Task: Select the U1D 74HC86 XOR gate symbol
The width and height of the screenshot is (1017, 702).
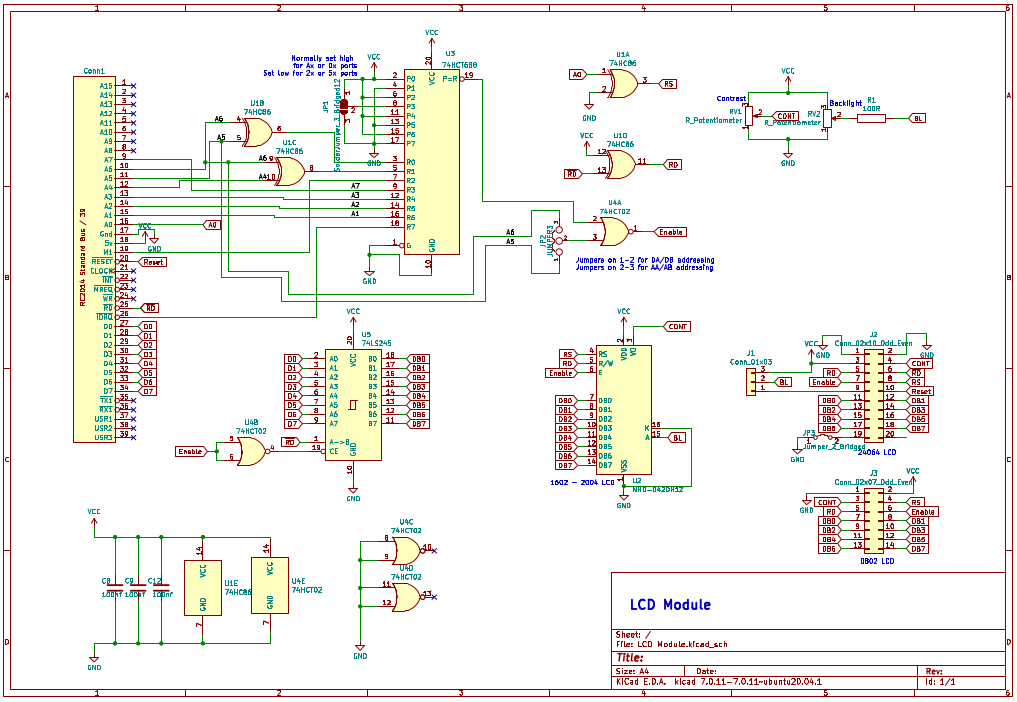Action: tap(621, 165)
